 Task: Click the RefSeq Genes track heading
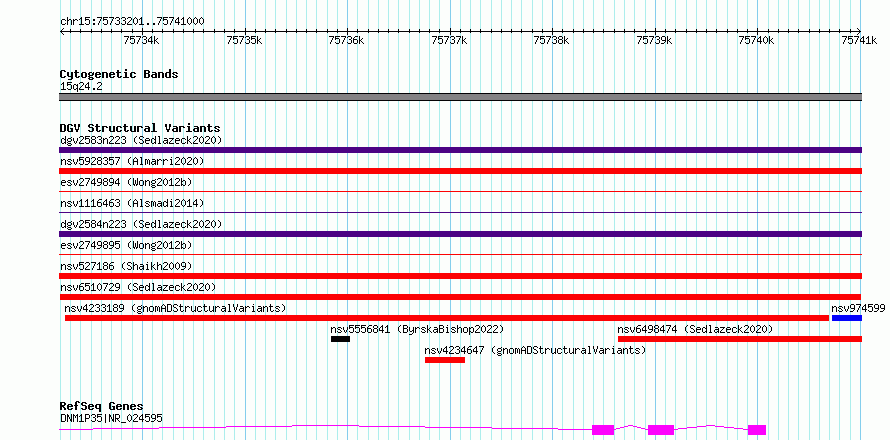102,407
